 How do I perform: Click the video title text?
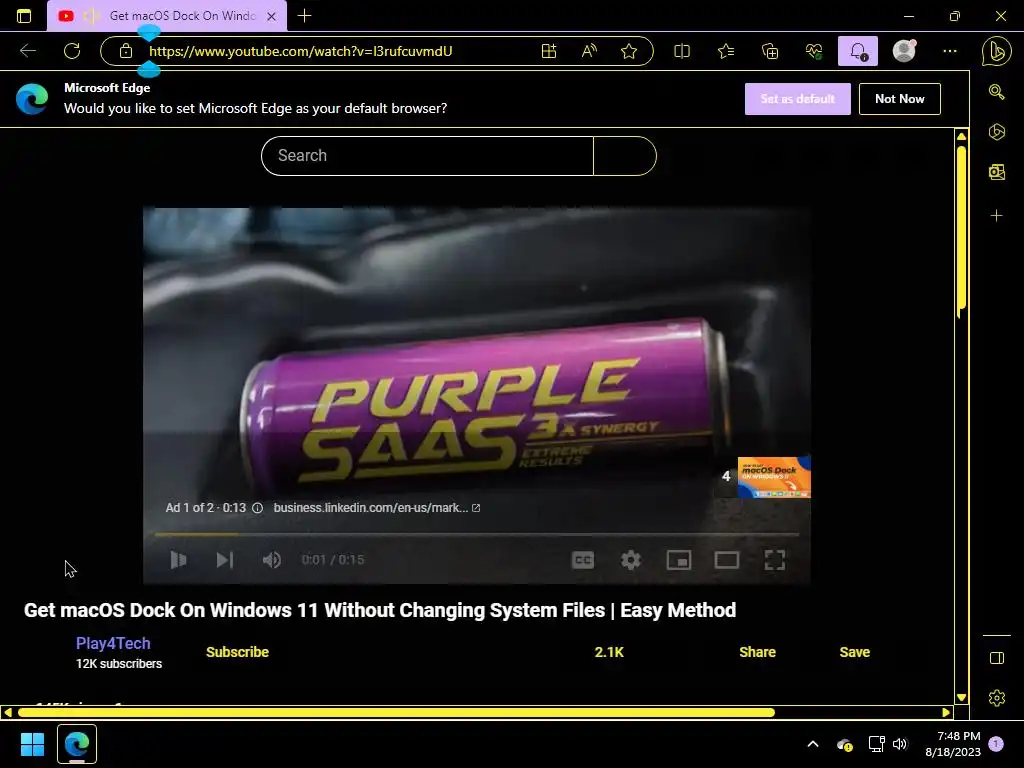(x=380, y=610)
